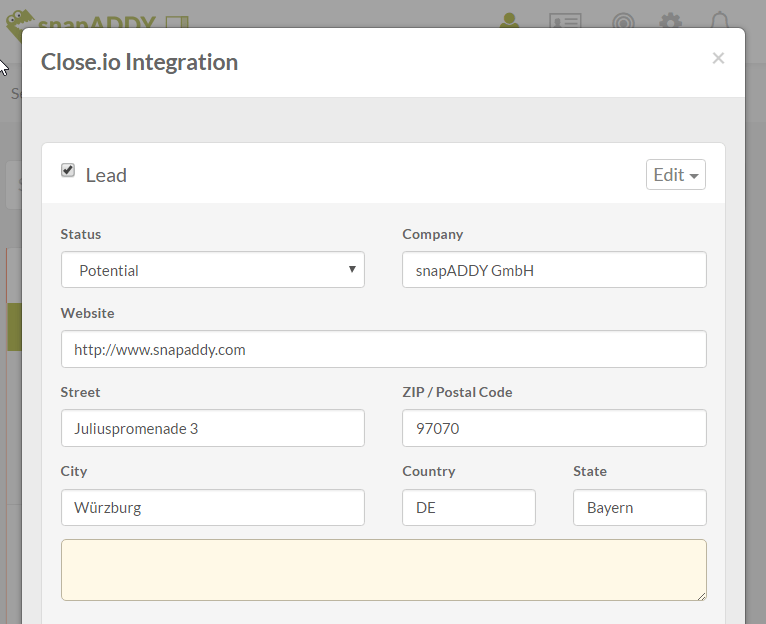Click the textarea resize handle corner
Image resolution: width=766 pixels, height=624 pixels.
tap(701, 595)
